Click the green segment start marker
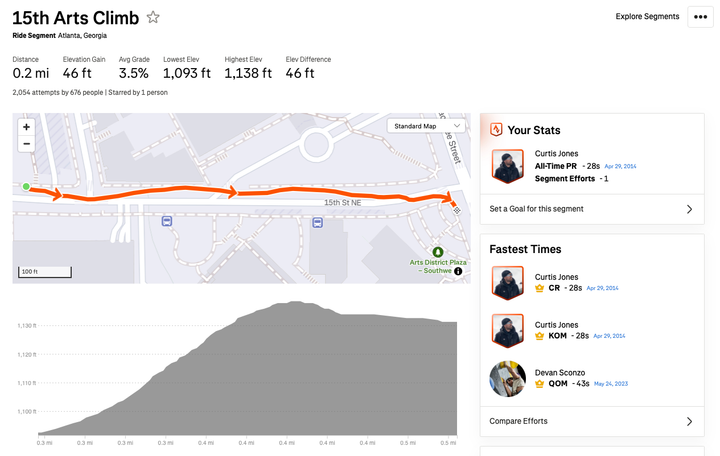This screenshot has width=720, height=456. 26,186
